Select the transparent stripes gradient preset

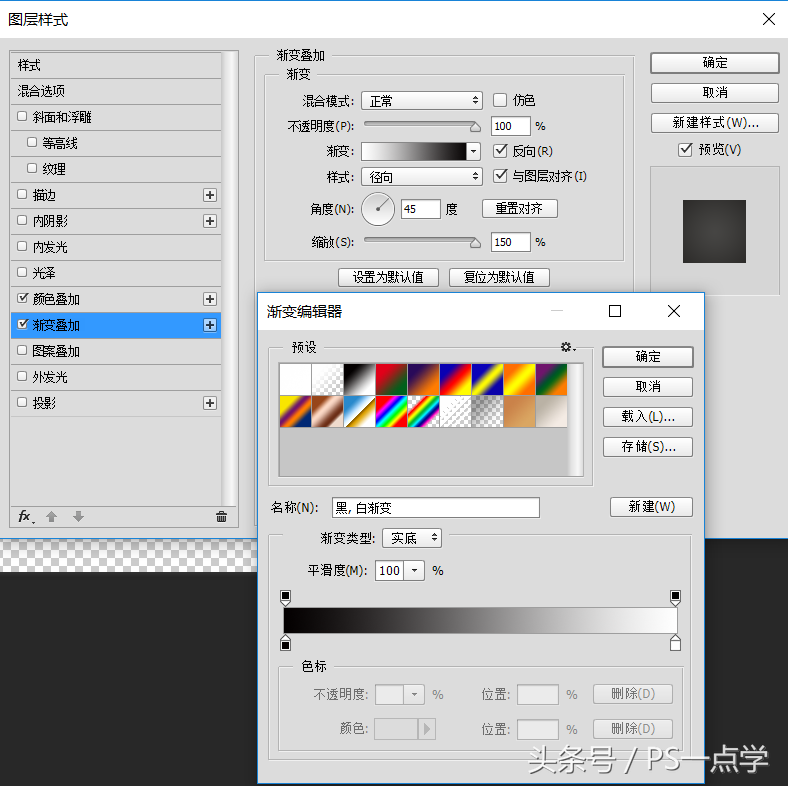(456, 412)
